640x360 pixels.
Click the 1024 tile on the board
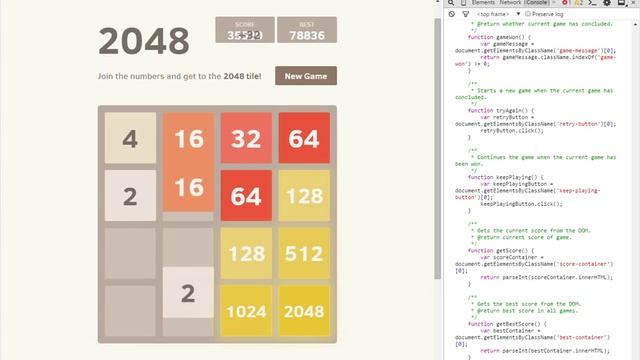pos(246,311)
